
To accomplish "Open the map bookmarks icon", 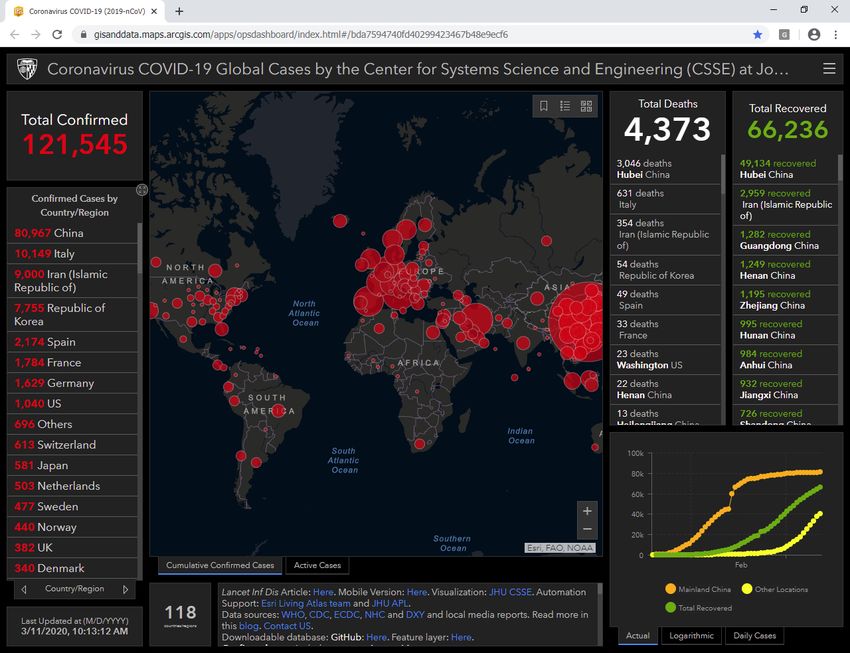I will 544,106.
